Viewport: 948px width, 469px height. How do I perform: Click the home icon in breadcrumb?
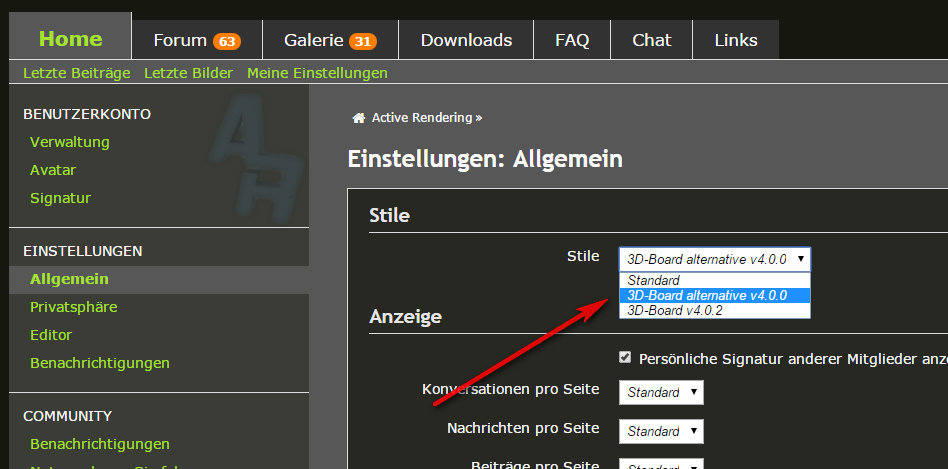[359, 118]
